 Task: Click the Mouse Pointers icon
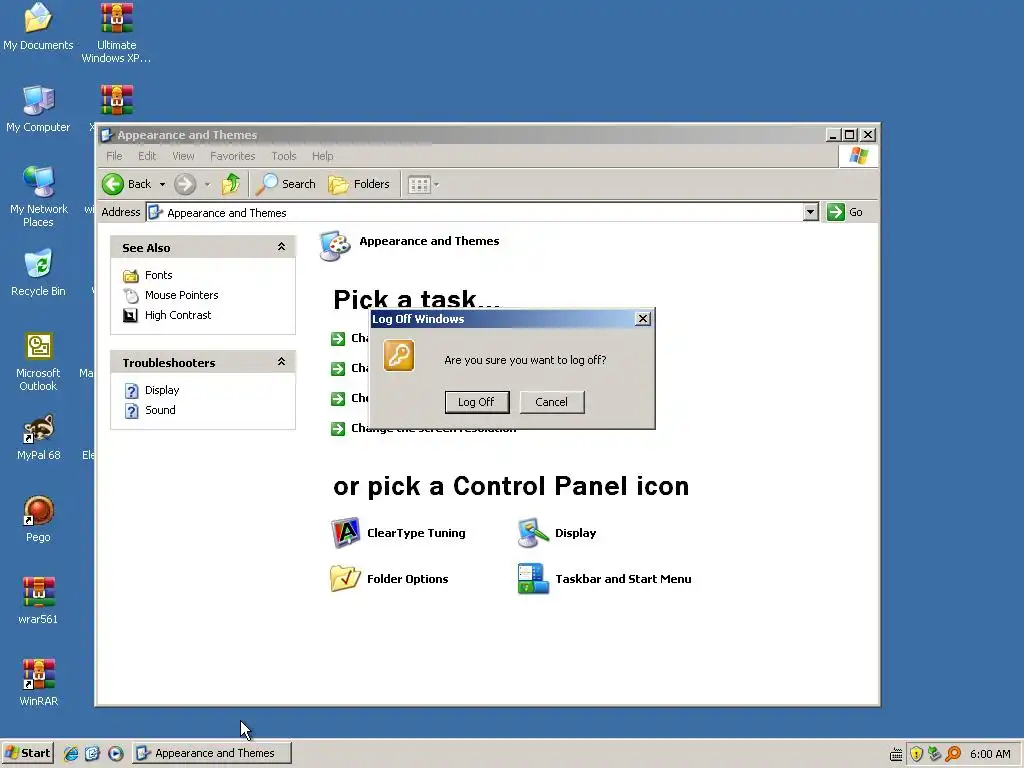tap(131, 296)
